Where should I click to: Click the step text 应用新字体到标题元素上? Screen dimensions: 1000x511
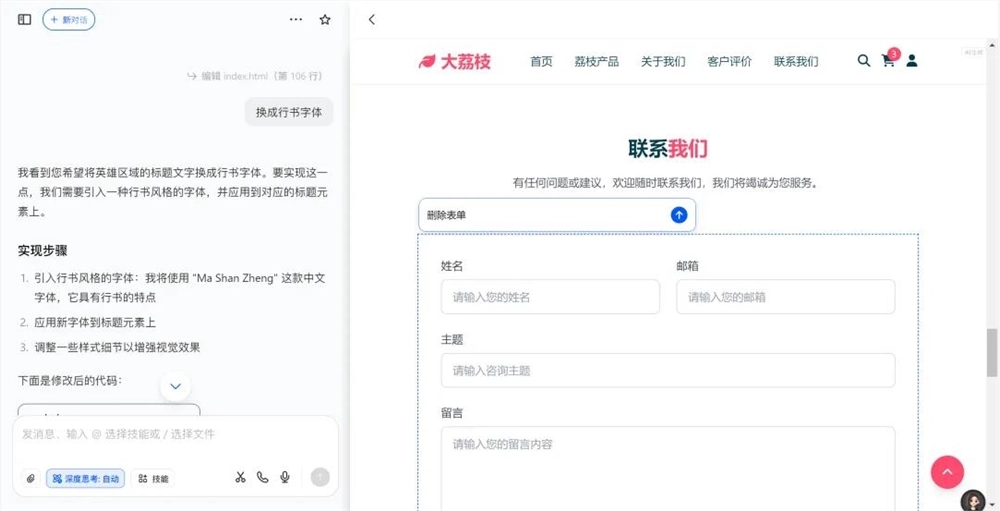point(95,323)
